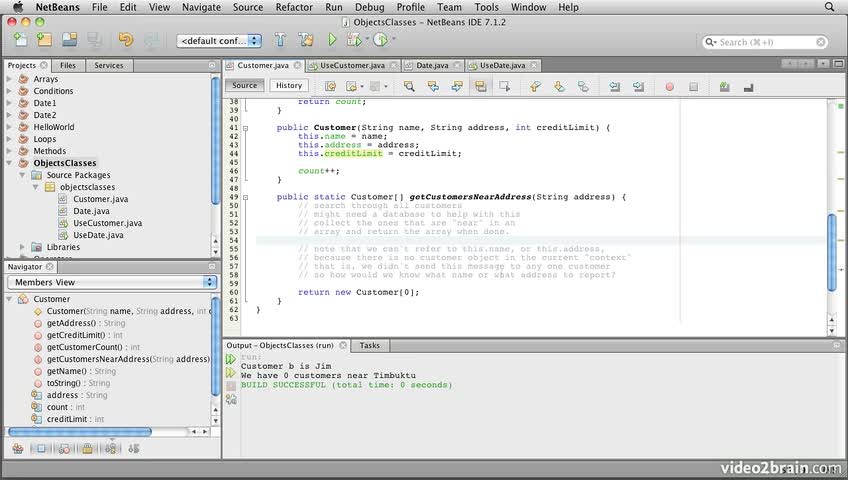
Task: Open the Refactor menu
Action: tap(294, 7)
